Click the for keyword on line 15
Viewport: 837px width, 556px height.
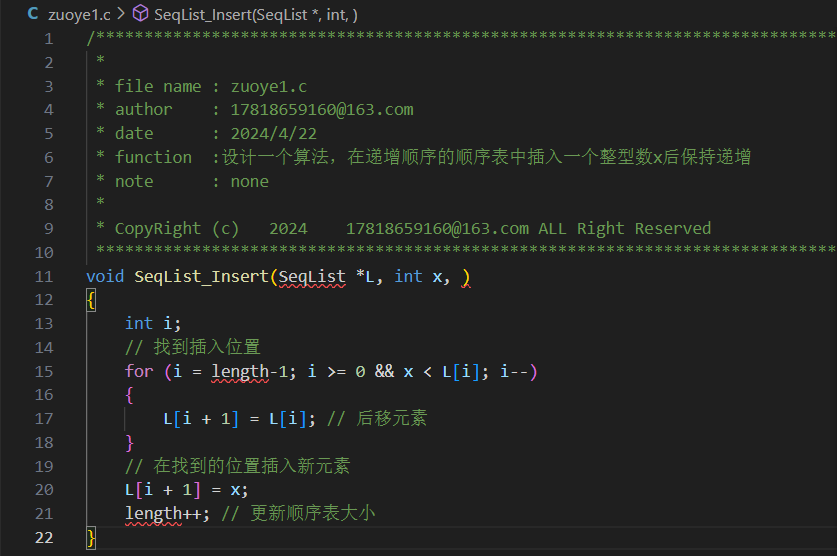tap(139, 371)
